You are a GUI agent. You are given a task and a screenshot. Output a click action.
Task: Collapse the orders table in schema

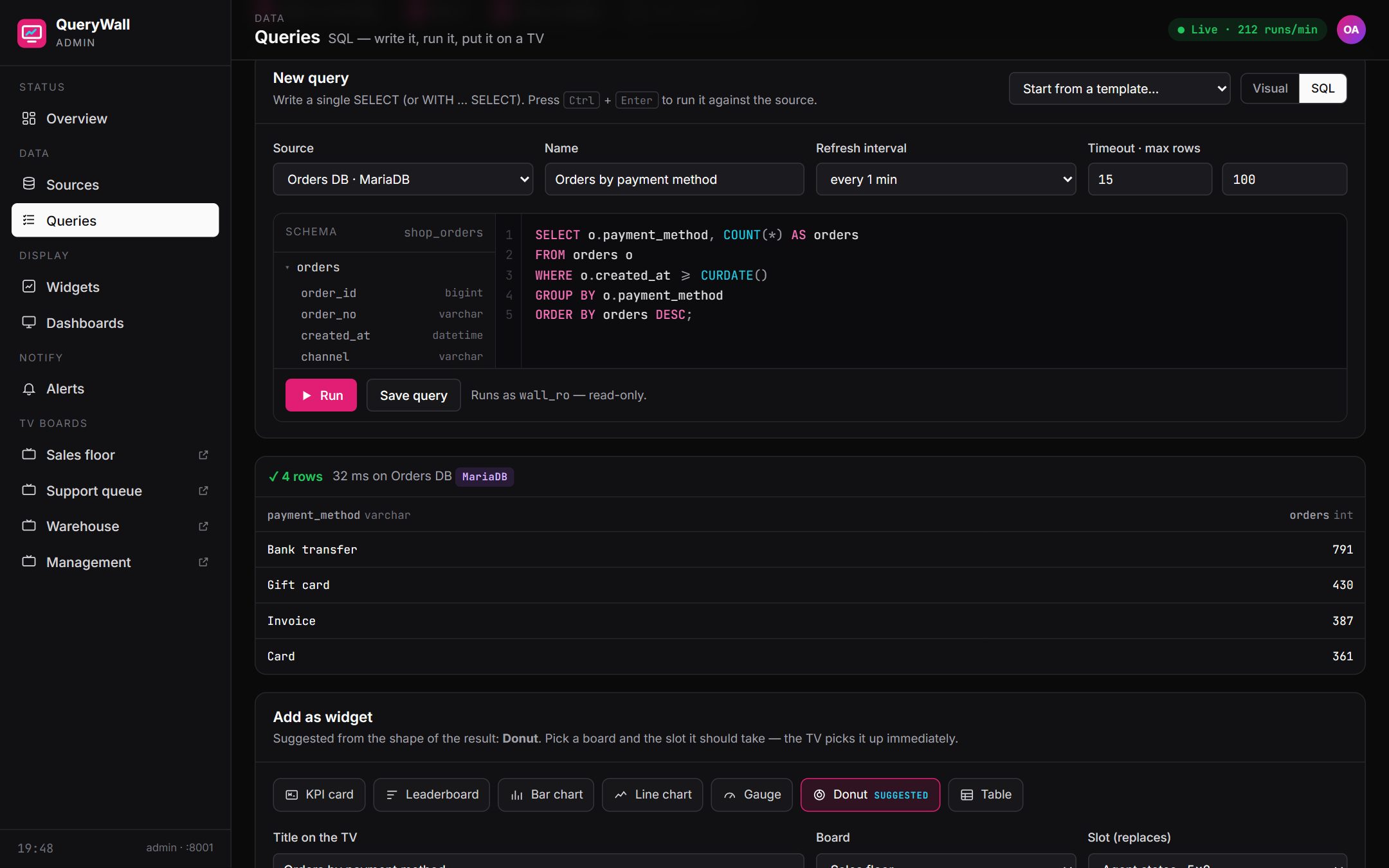(x=287, y=267)
